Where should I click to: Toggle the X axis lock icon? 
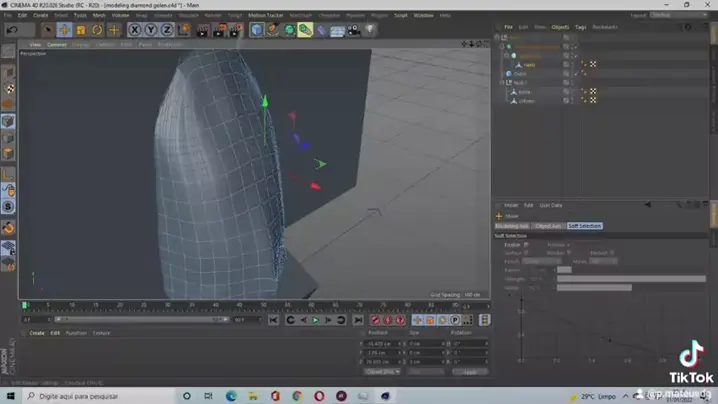pyautogui.click(x=134, y=30)
